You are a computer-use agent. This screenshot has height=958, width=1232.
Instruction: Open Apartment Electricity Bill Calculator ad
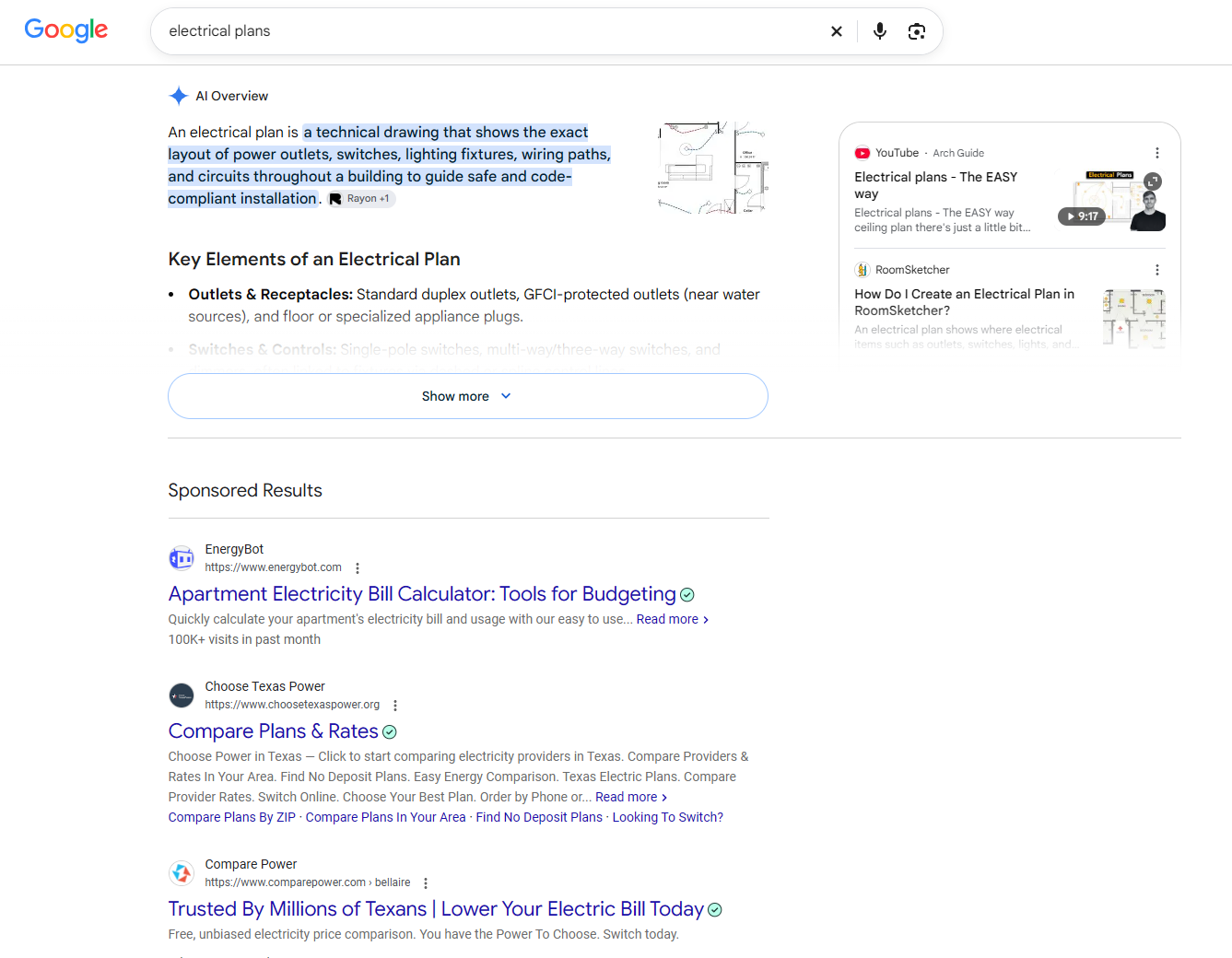422,594
